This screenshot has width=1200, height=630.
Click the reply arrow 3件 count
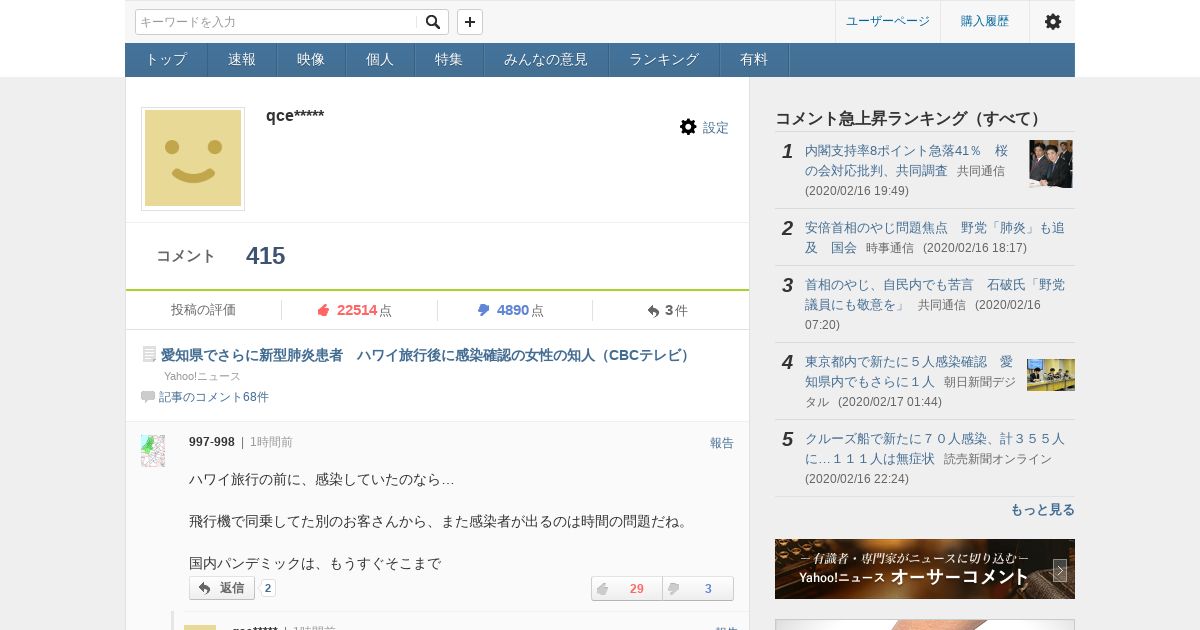[667, 310]
